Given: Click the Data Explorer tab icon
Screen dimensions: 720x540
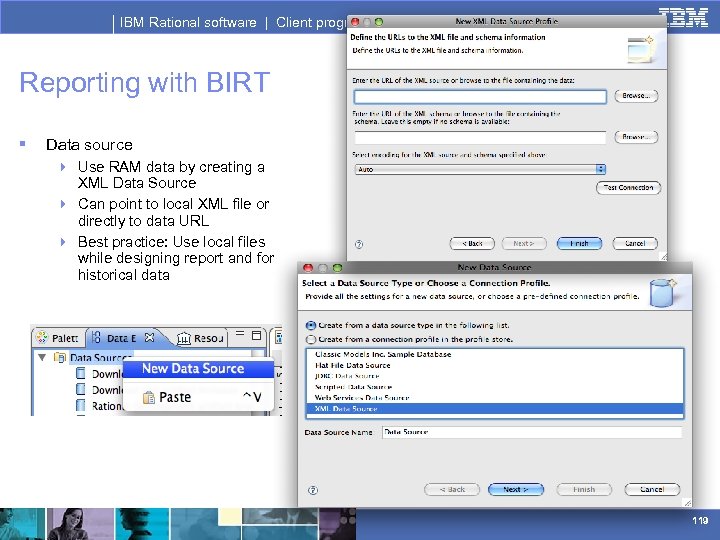Looking at the screenshot, I should point(96,338).
